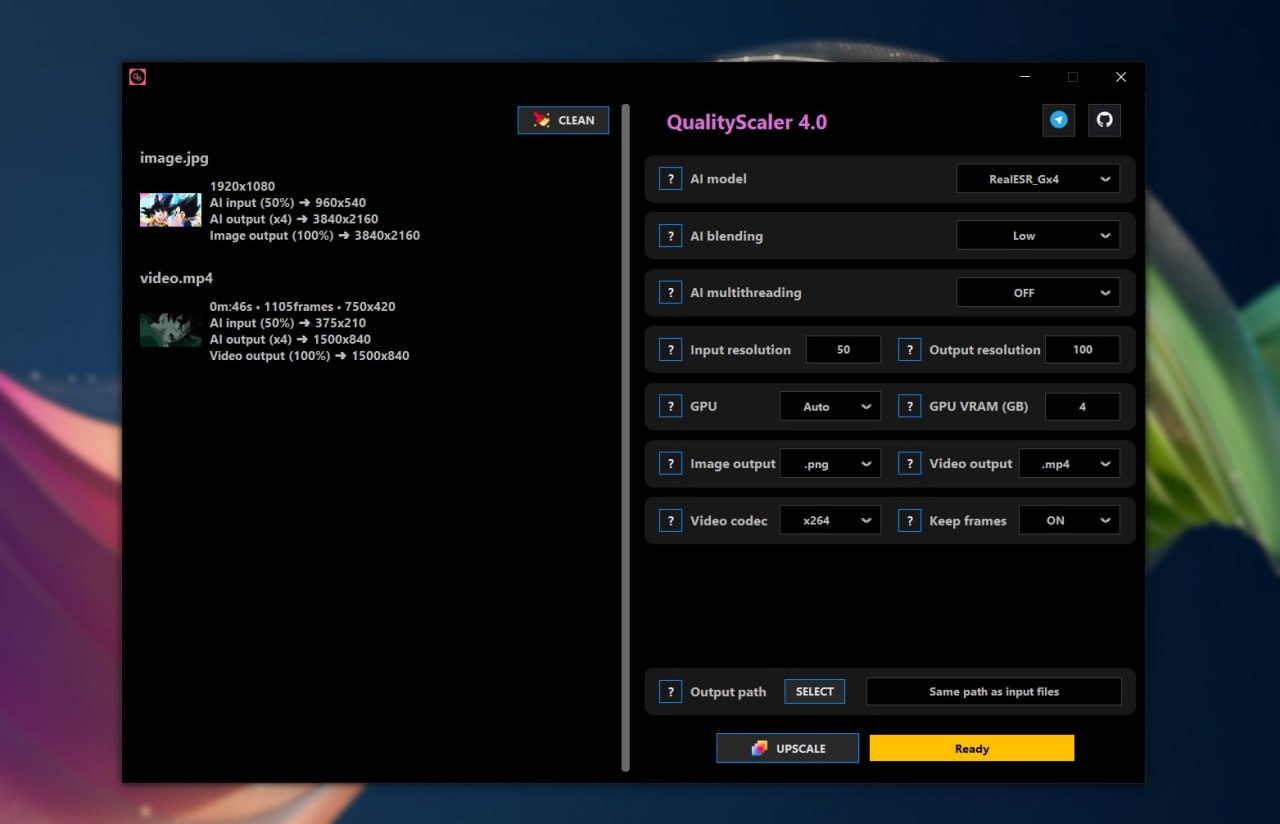Open the AI blending Low dropdown
The height and width of the screenshot is (824, 1280).
[1038, 236]
